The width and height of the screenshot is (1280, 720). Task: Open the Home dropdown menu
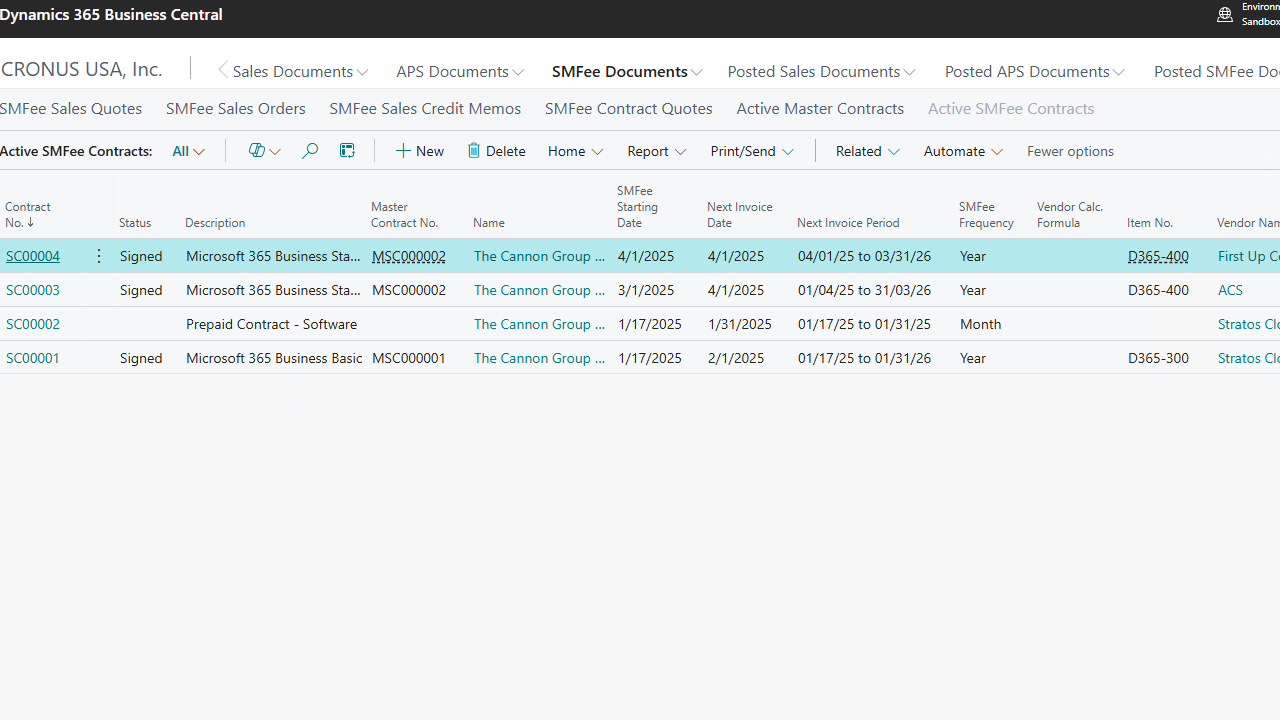tap(574, 150)
